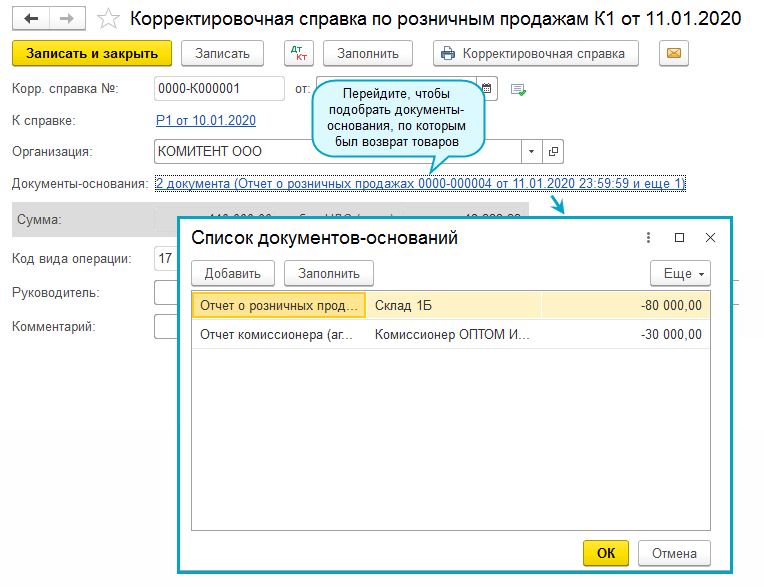Viewport: 764px width, 587px height.
Task: Focus the Корр. справка № field
Action: [219, 89]
